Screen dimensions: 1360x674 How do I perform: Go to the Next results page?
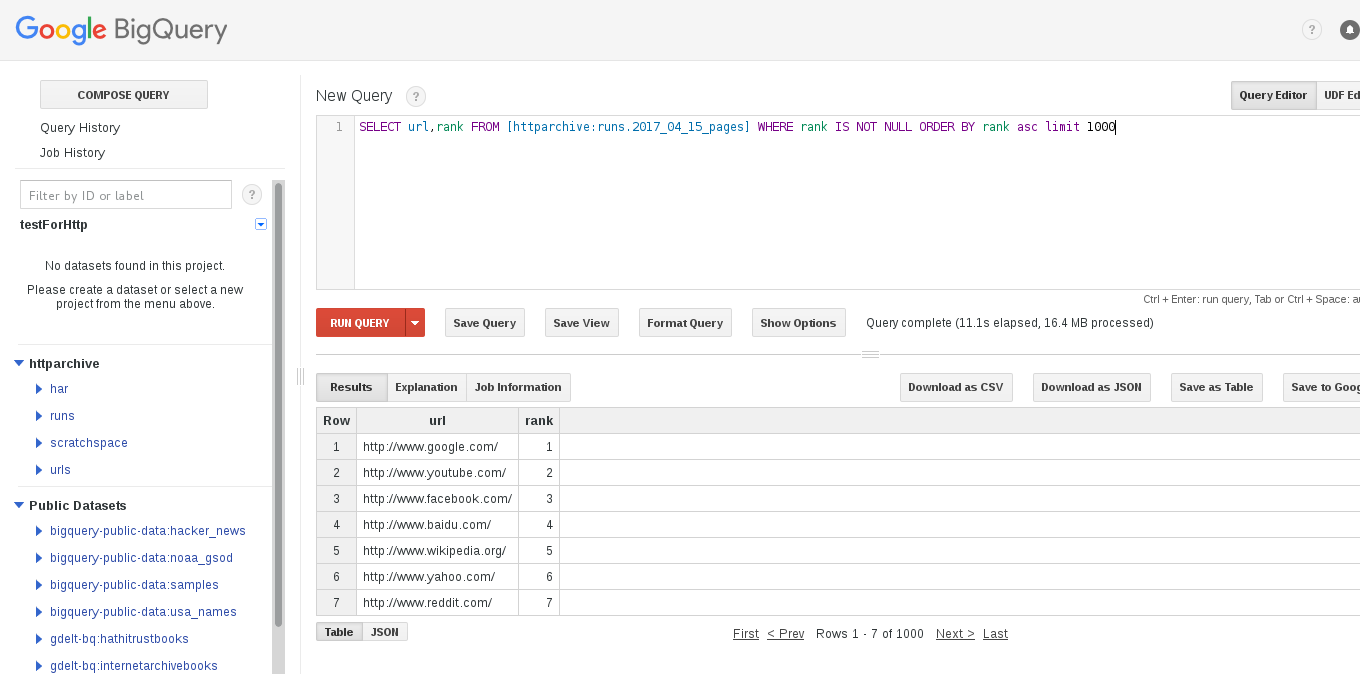[955, 634]
